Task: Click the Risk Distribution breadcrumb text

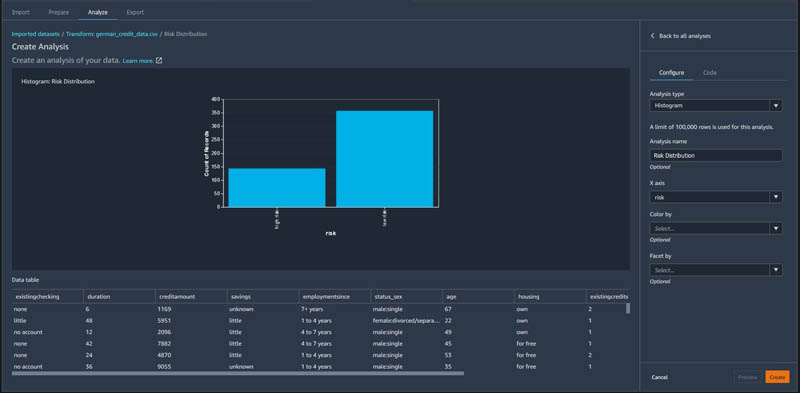Action: (186, 34)
